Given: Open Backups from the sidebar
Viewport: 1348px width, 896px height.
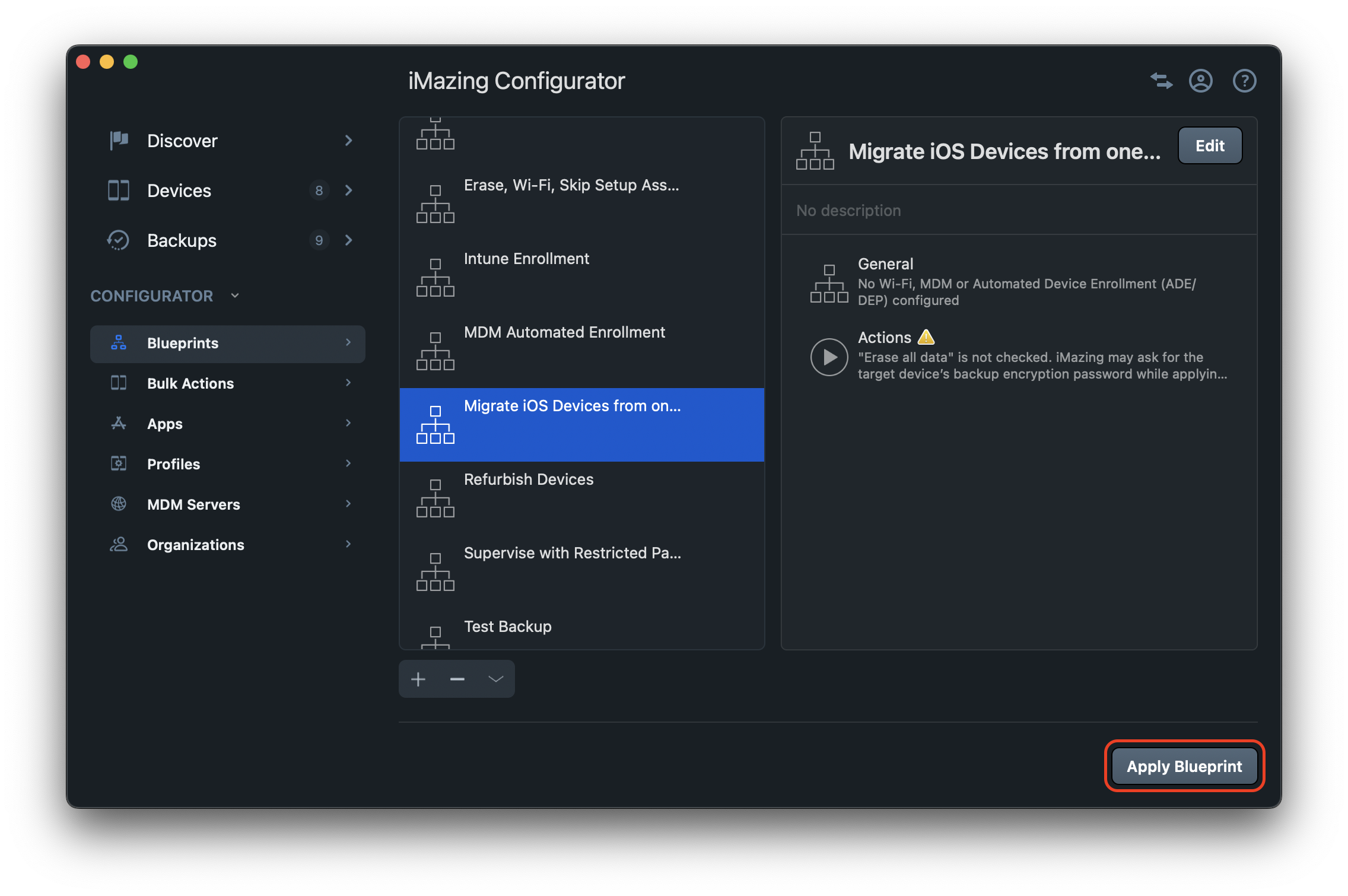Looking at the screenshot, I should 180,240.
